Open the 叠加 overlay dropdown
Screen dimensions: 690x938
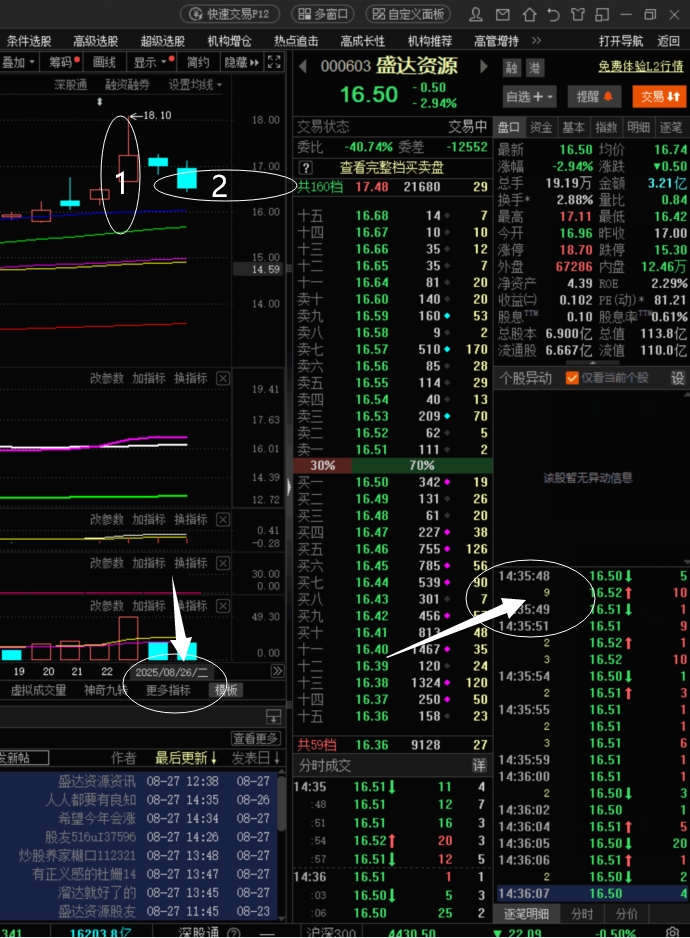[x=18, y=62]
